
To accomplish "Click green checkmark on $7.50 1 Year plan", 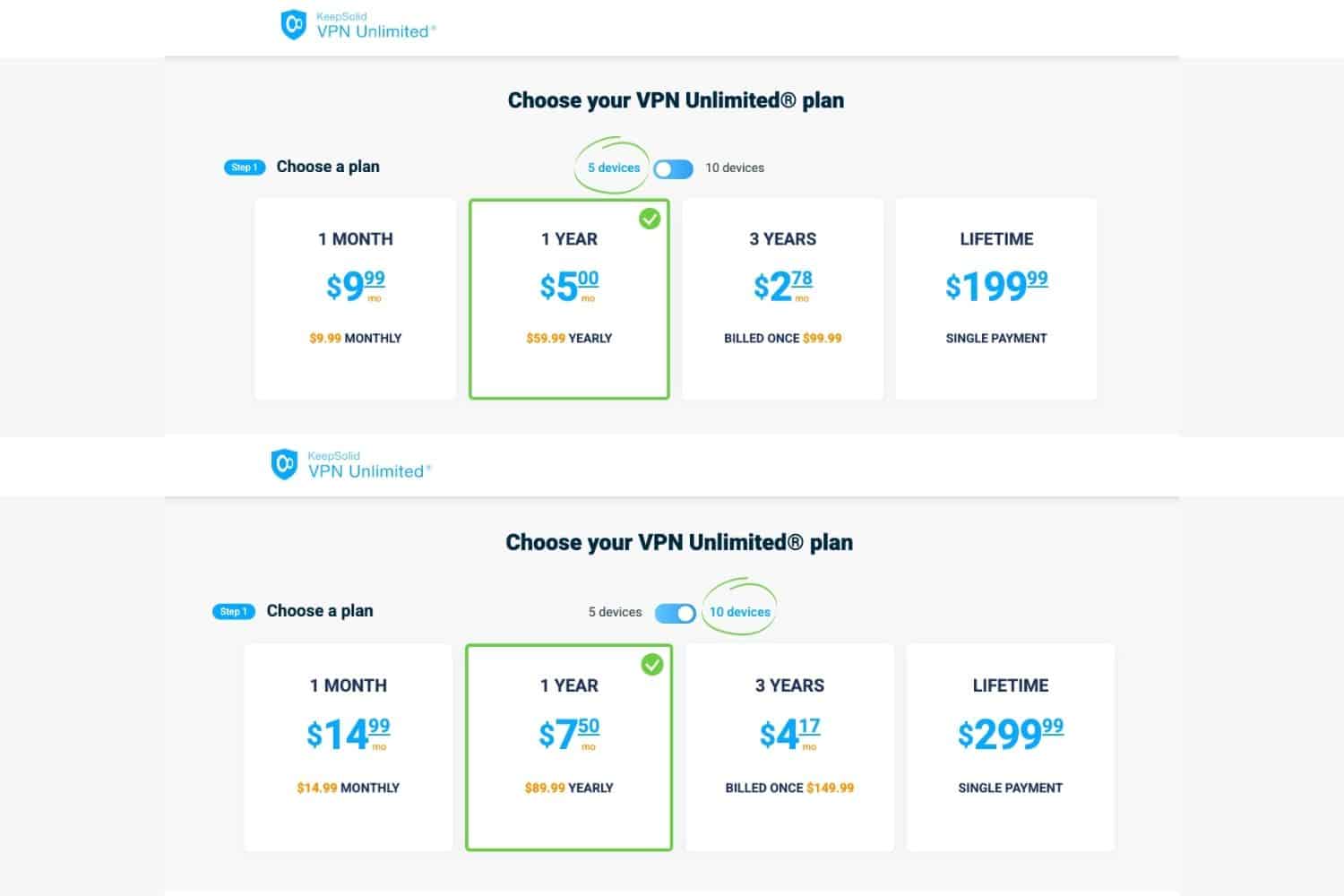I will (x=652, y=664).
